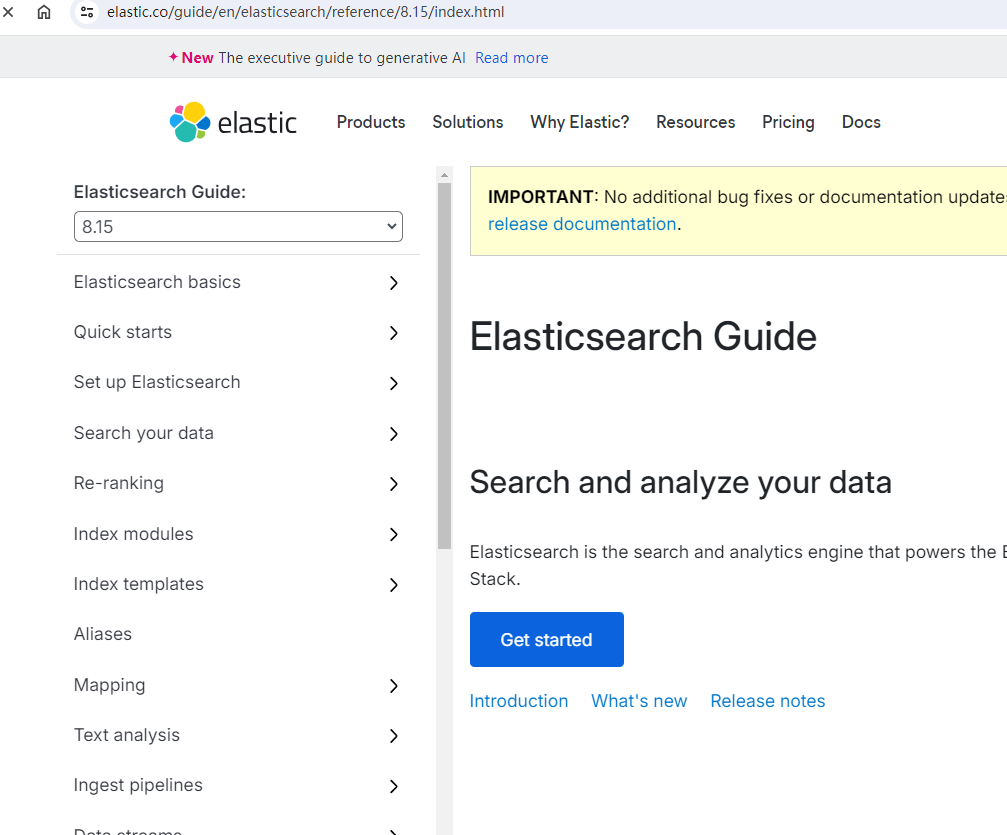Open site information icon in address bar
Viewport: 1007px width, 835px height.
[x=87, y=12]
